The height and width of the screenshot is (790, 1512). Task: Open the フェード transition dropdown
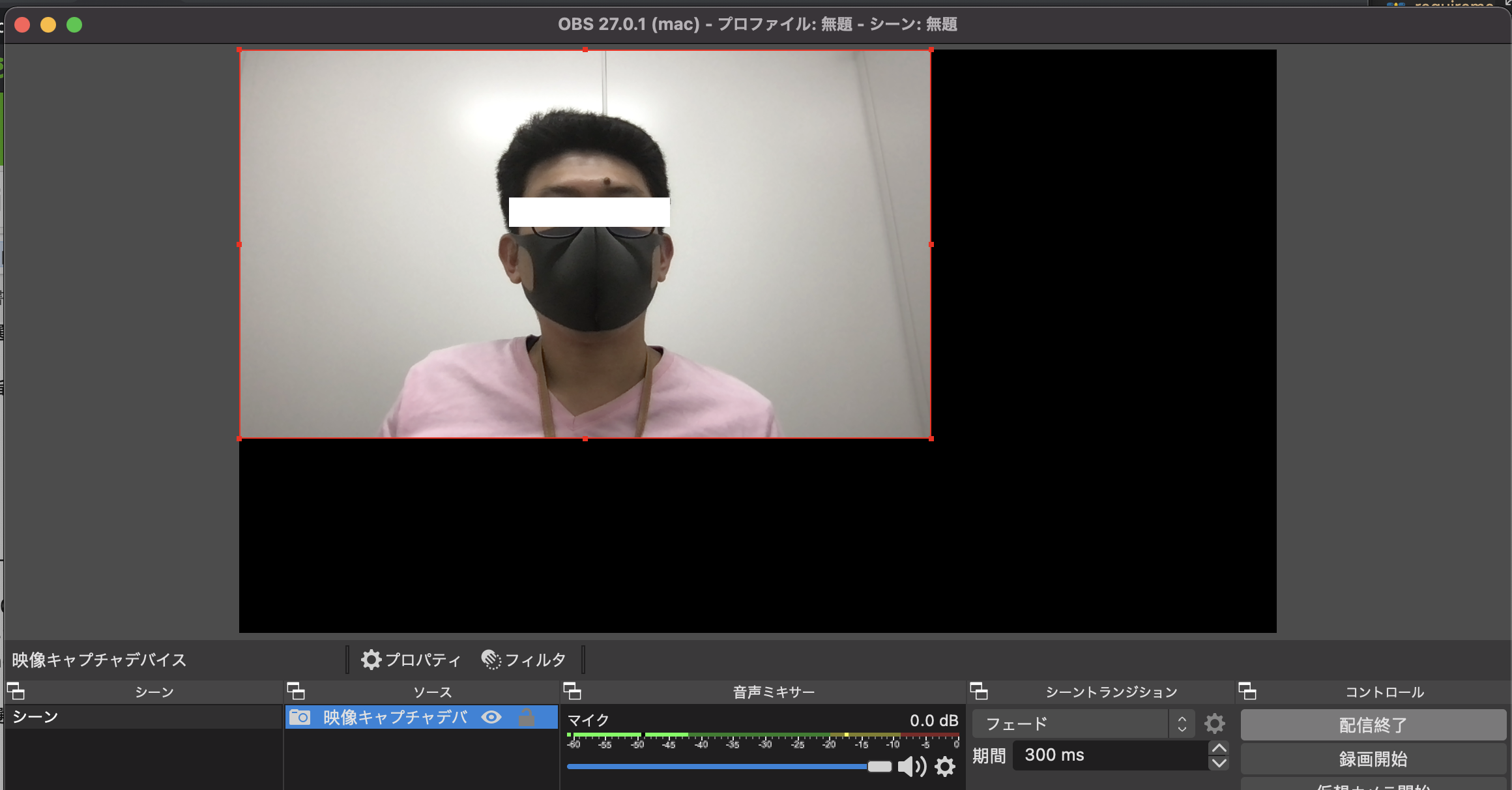(1069, 723)
